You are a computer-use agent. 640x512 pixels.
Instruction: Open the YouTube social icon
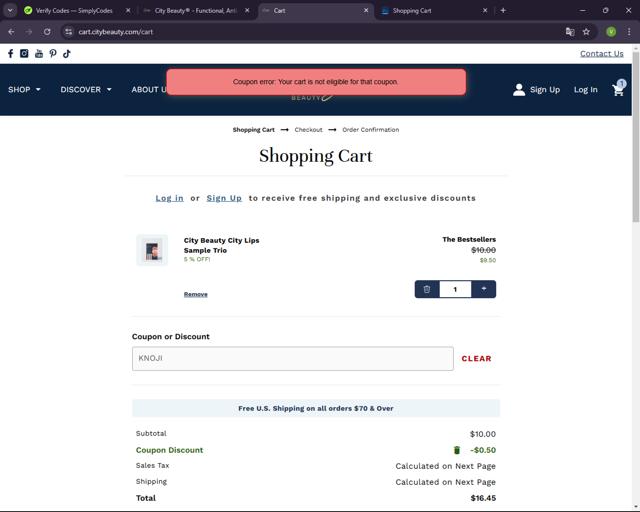(39, 53)
